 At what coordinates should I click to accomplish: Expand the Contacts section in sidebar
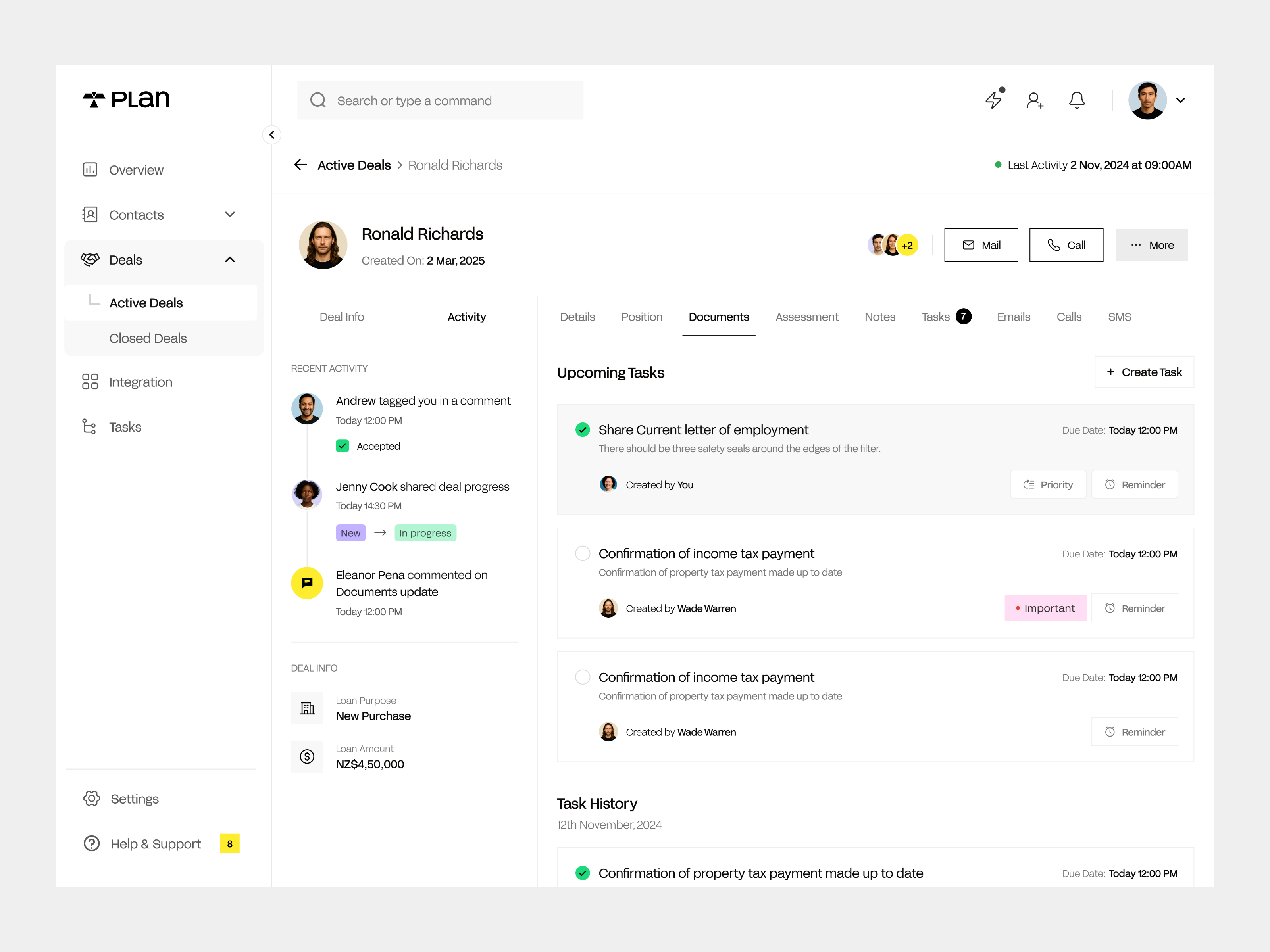(x=230, y=214)
